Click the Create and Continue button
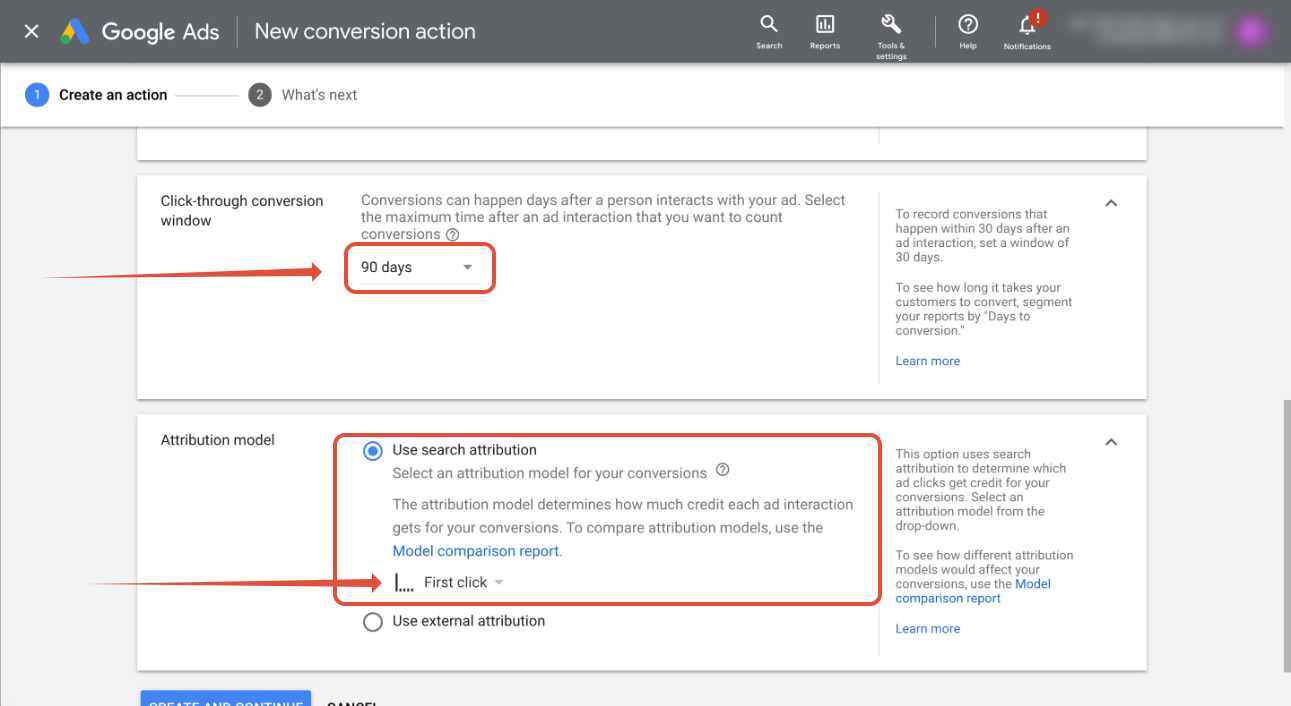Viewport: 1291px width, 706px height. click(x=225, y=699)
